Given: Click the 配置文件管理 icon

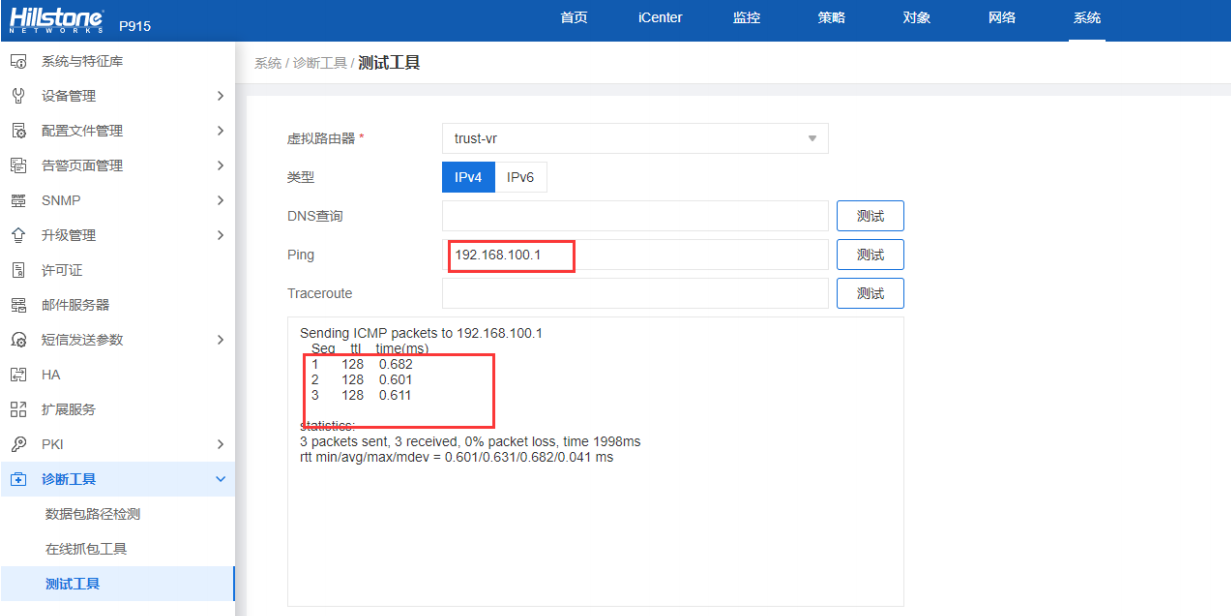Looking at the screenshot, I should click(x=18, y=131).
